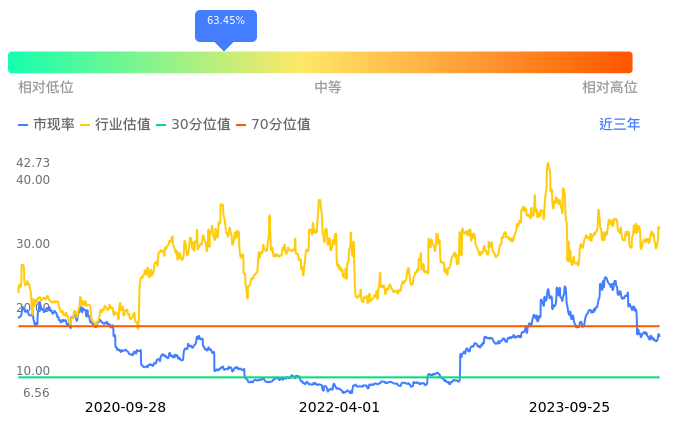Open the 近三年 time range selector
Screen dimensions: 686x442
coord(619,125)
